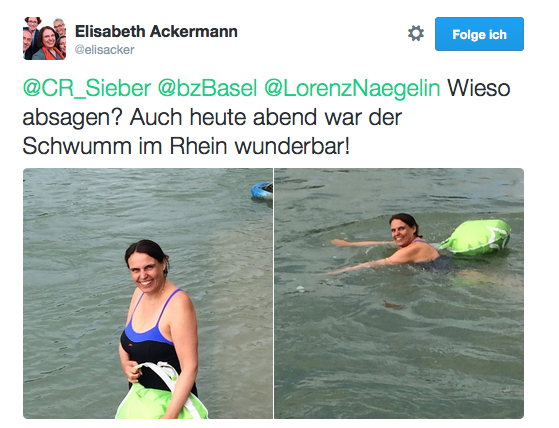559x428 pixels.
Task: Click the swimmer's face in right photo
Action: pyautogui.click(x=401, y=232)
